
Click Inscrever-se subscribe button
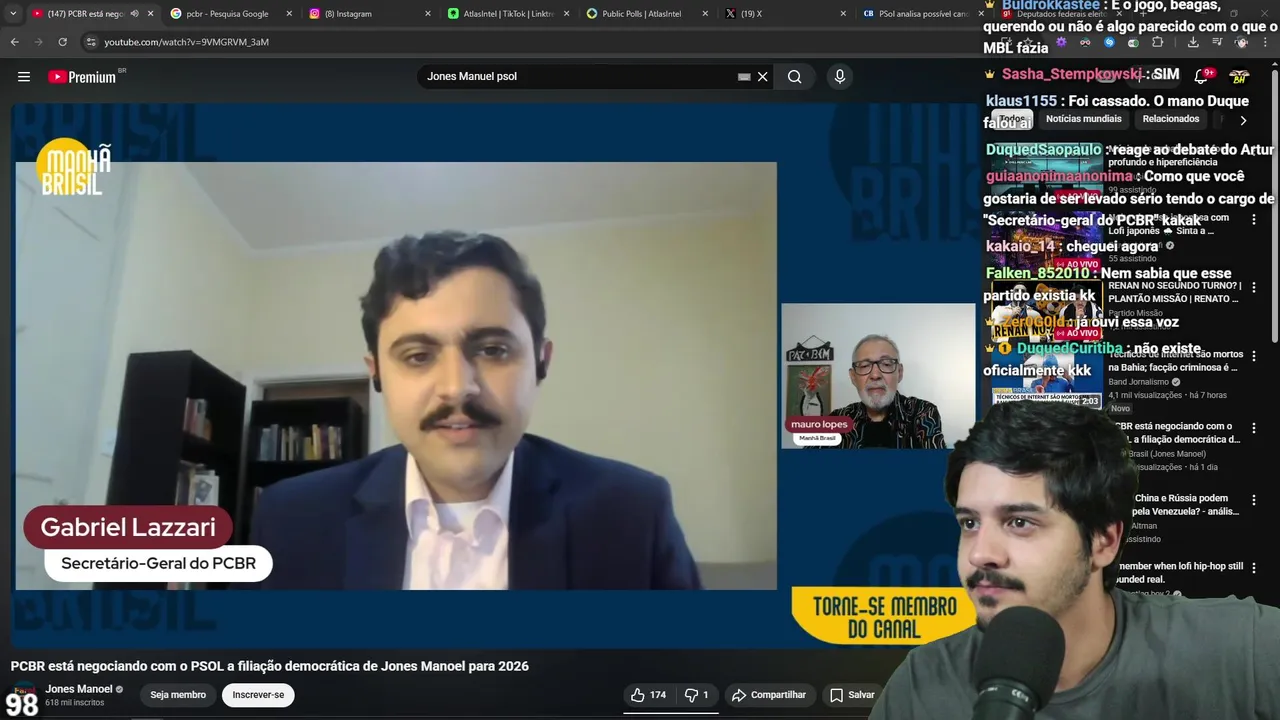[x=258, y=695]
